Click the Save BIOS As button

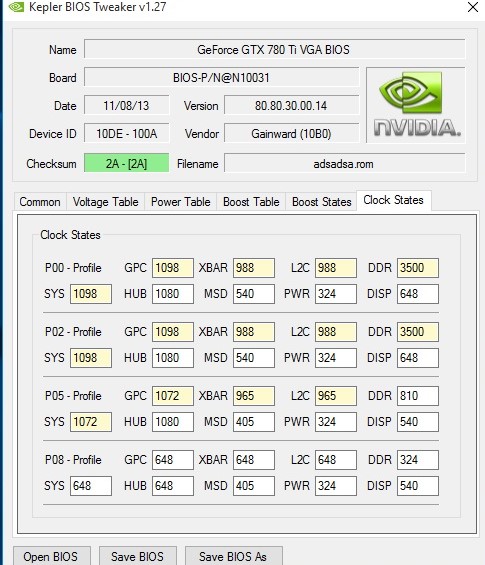coord(233,556)
